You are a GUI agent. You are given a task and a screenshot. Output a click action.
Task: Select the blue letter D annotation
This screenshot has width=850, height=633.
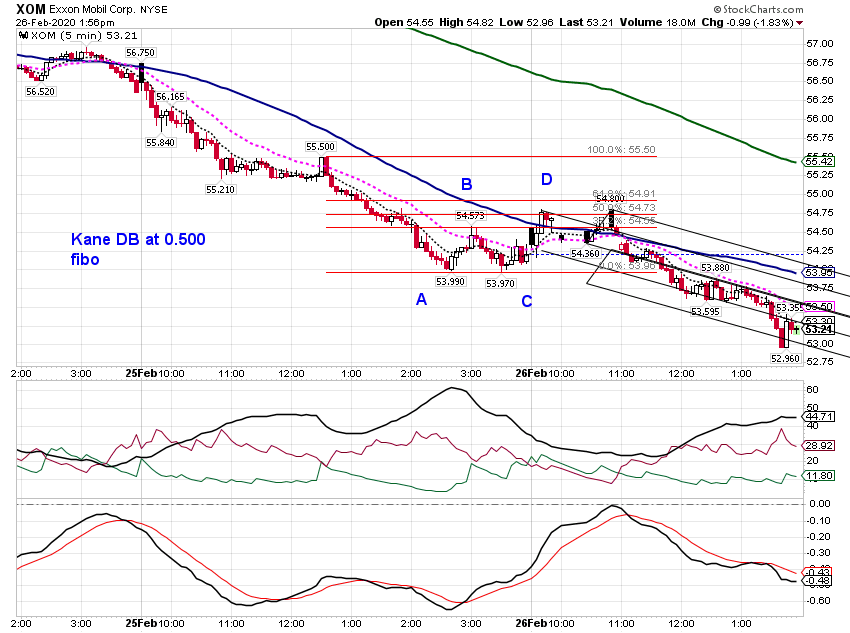pos(546,179)
